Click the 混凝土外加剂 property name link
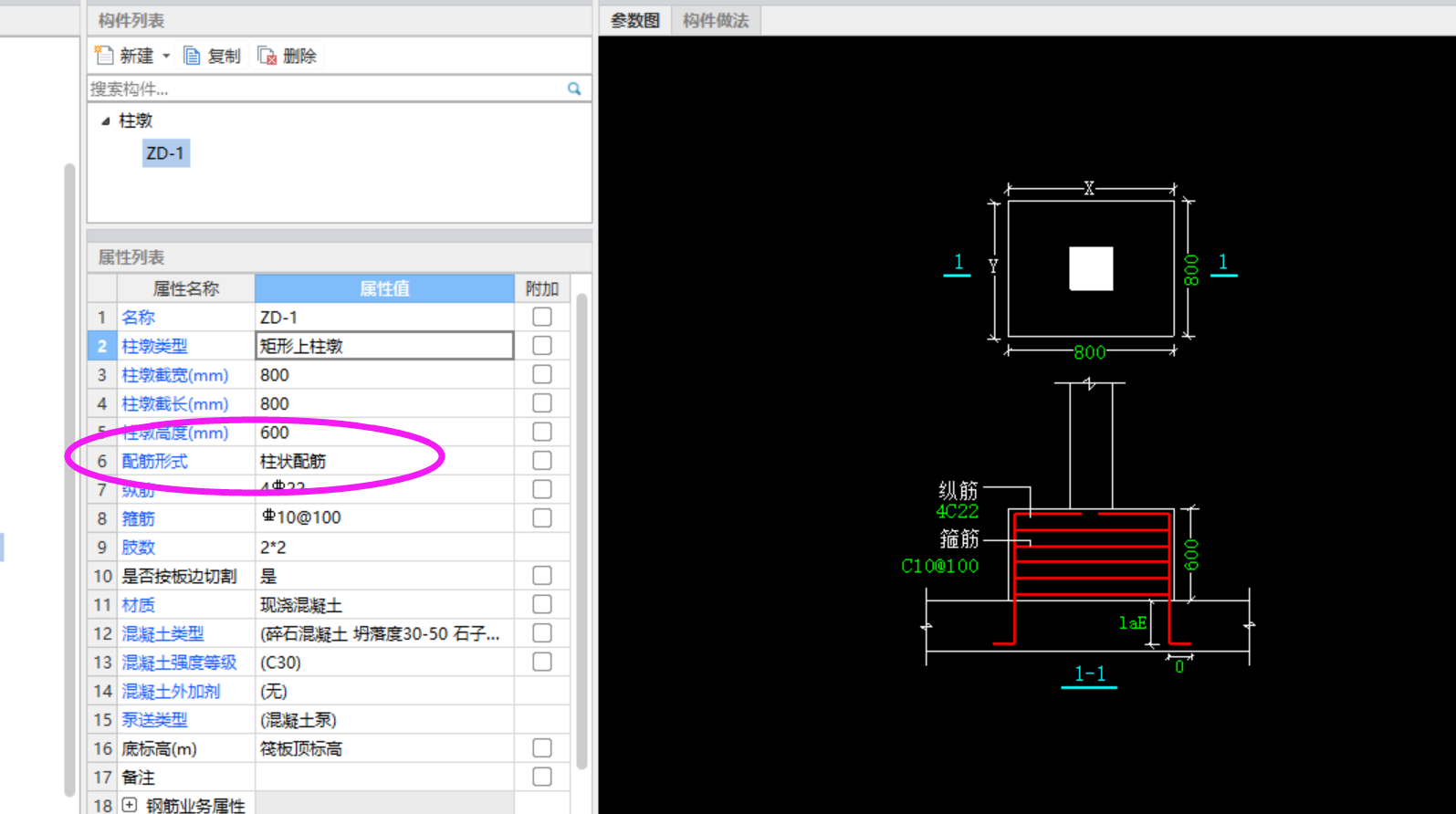1456x814 pixels. (171, 691)
